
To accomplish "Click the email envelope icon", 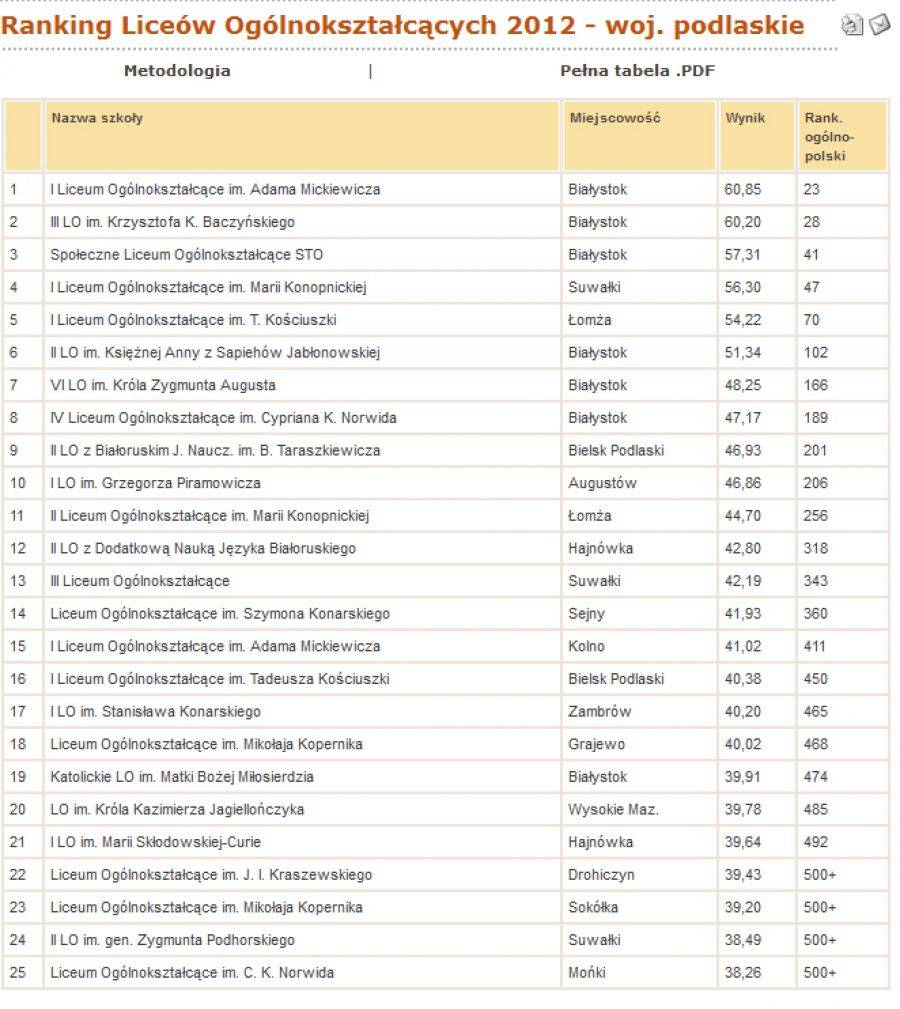I will tap(879, 24).
